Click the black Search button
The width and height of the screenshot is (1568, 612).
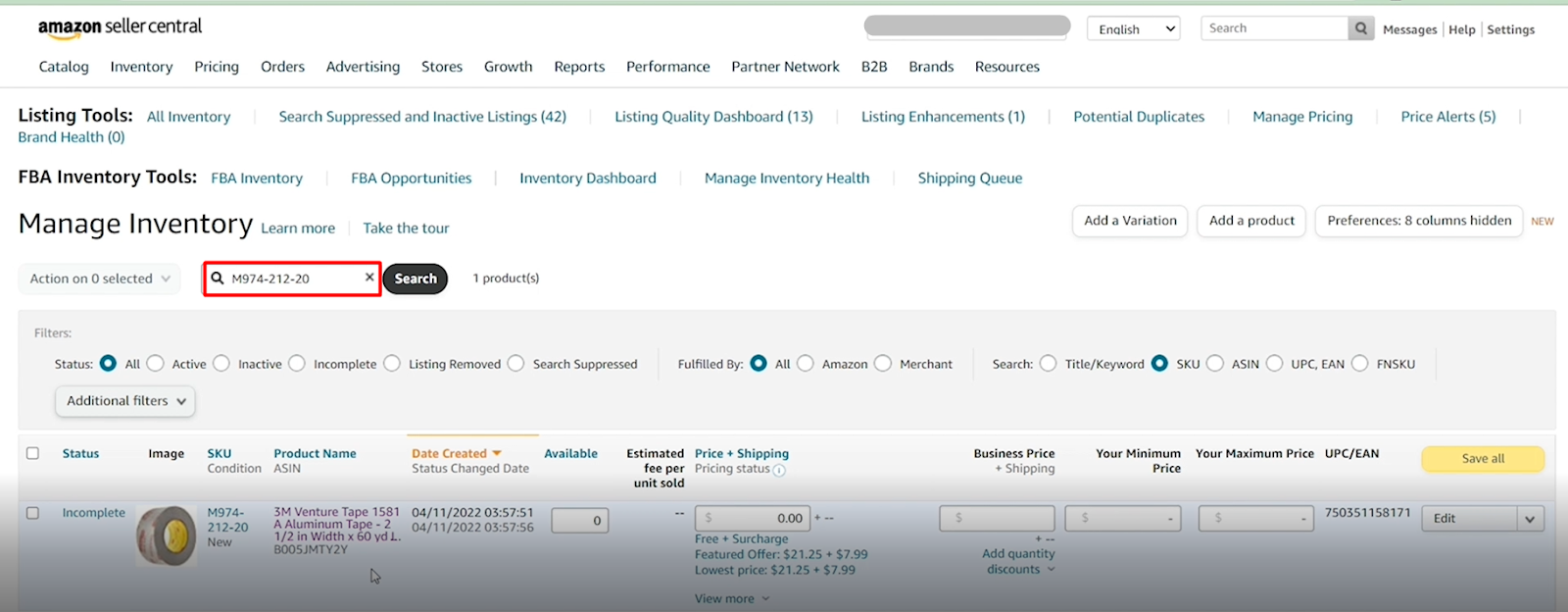416,279
